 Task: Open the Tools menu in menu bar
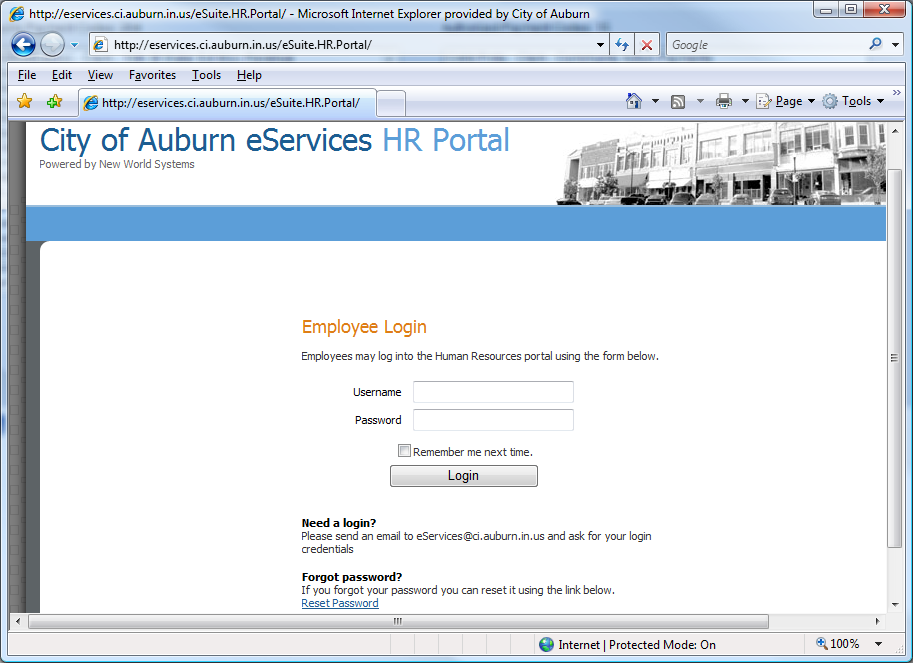(206, 75)
